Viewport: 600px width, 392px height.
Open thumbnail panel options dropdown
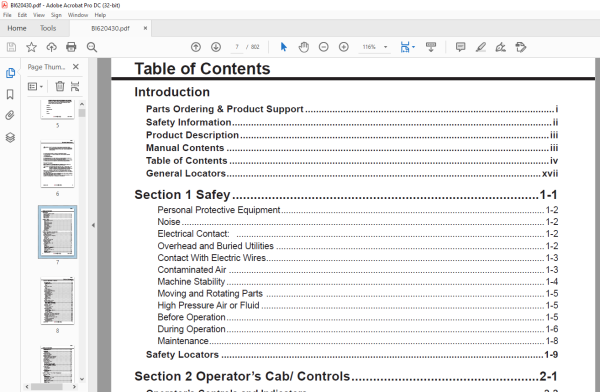tap(35, 87)
